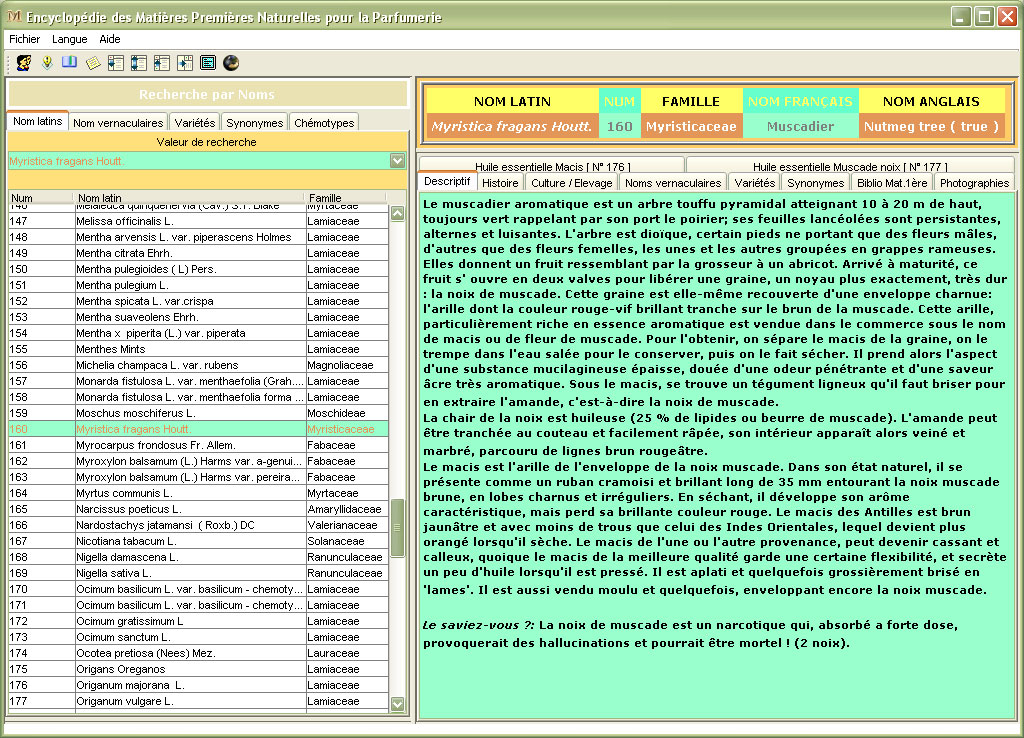Select row Melissa officinalis L.
This screenshot has width=1024, height=738.
pos(199,221)
